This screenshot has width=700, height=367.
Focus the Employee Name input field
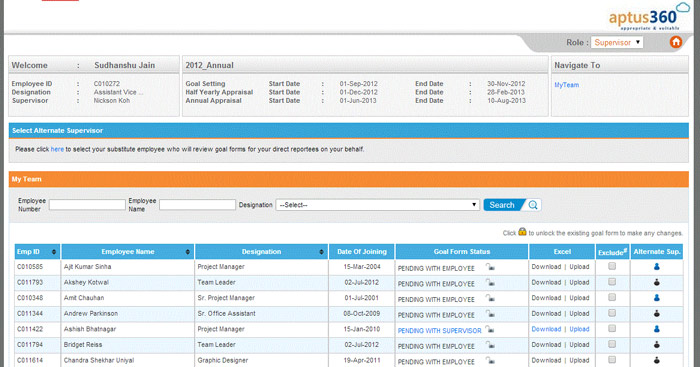tap(197, 205)
